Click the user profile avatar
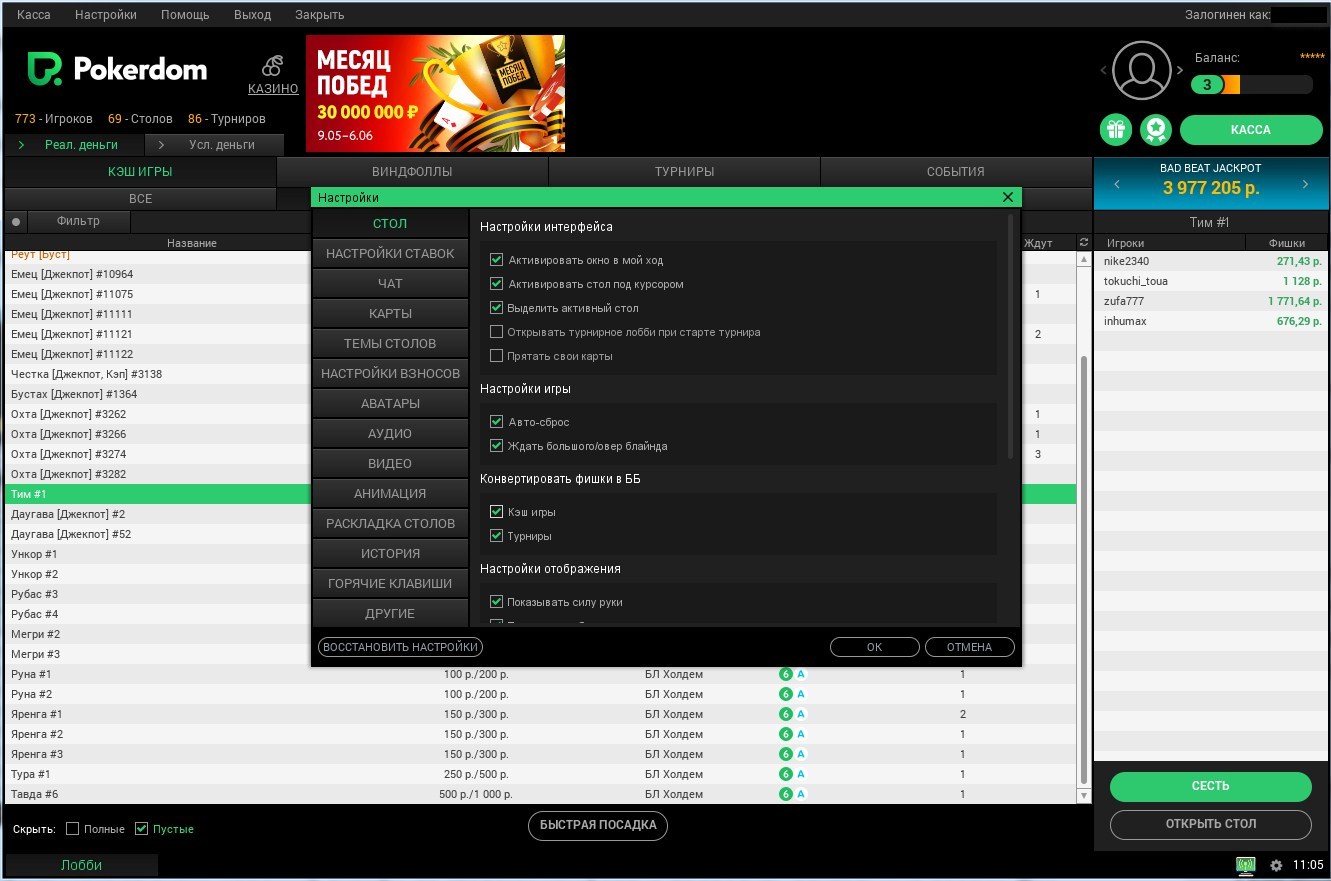 1141,70
